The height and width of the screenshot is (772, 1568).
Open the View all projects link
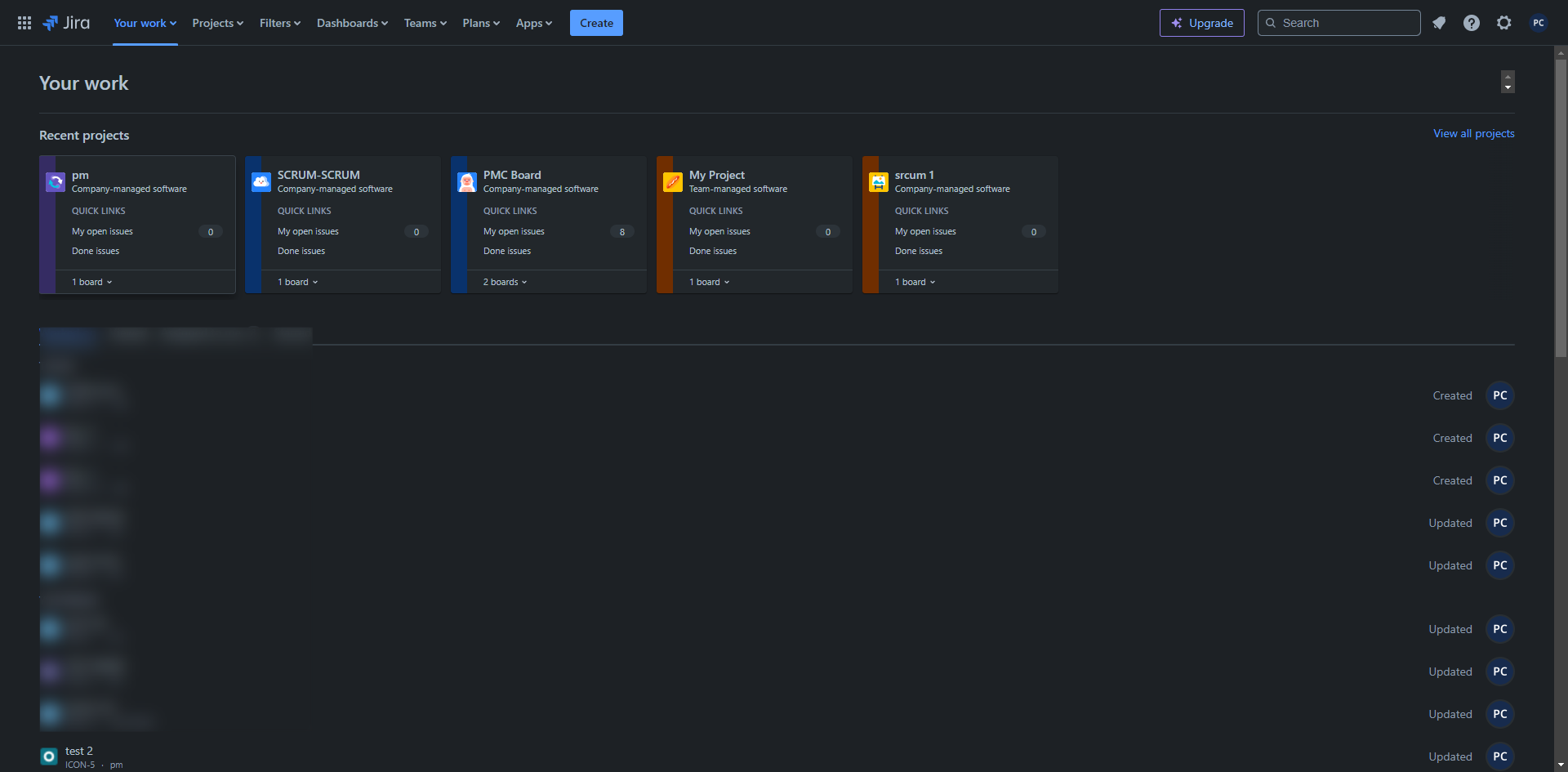[x=1474, y=133]
